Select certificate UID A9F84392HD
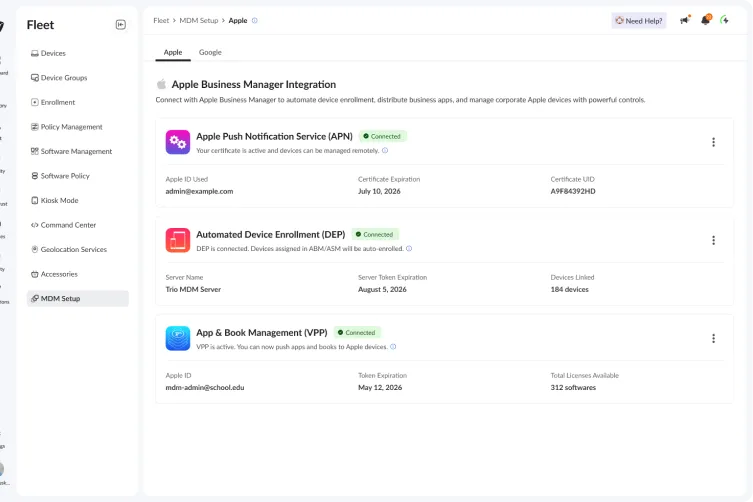This screenshot has width=753, height=502. 573,191
